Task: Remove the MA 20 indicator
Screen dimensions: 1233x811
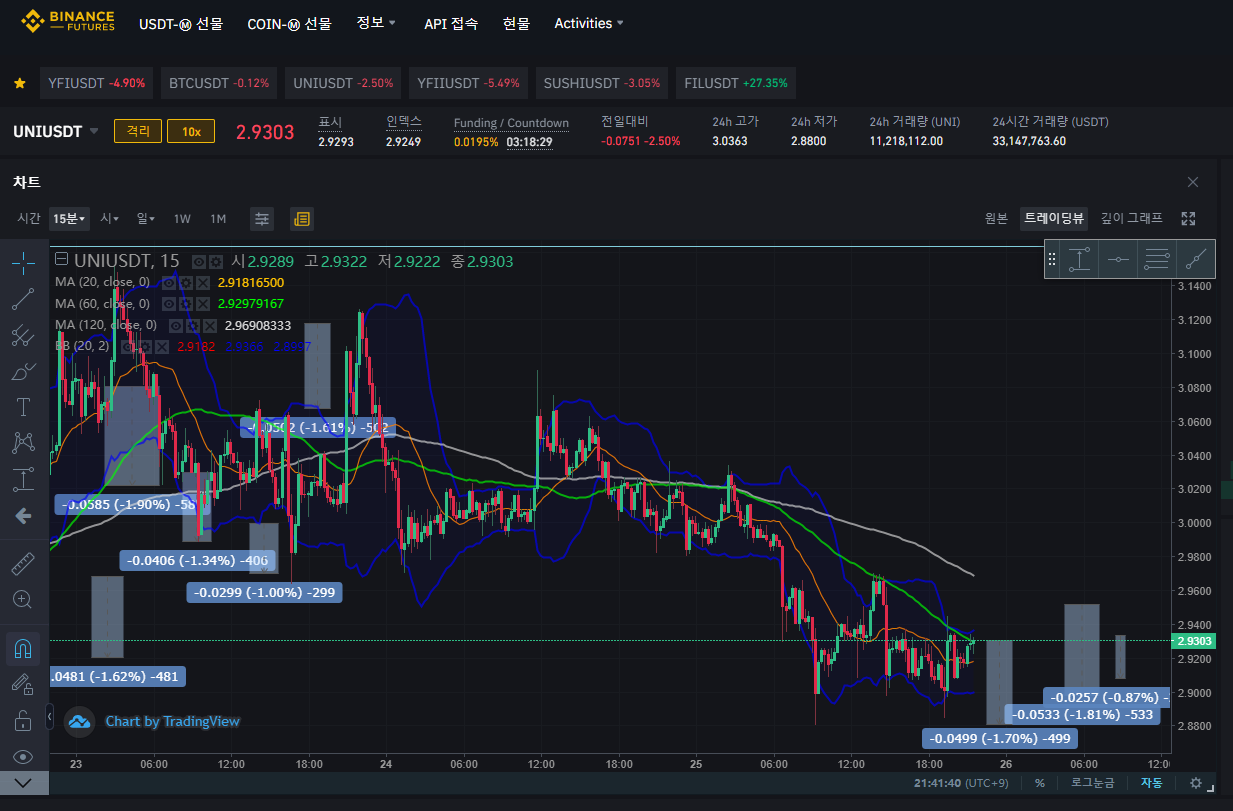Action: (202, 283)
